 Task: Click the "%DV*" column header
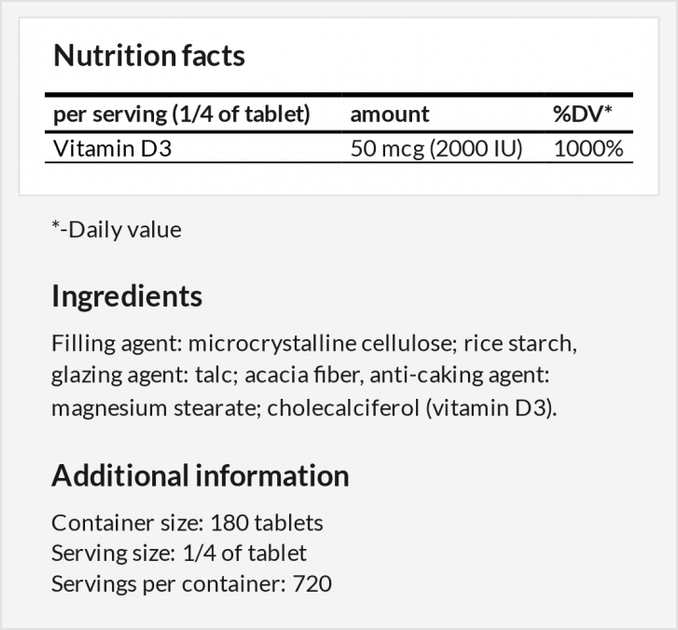(x=582, y=114)
